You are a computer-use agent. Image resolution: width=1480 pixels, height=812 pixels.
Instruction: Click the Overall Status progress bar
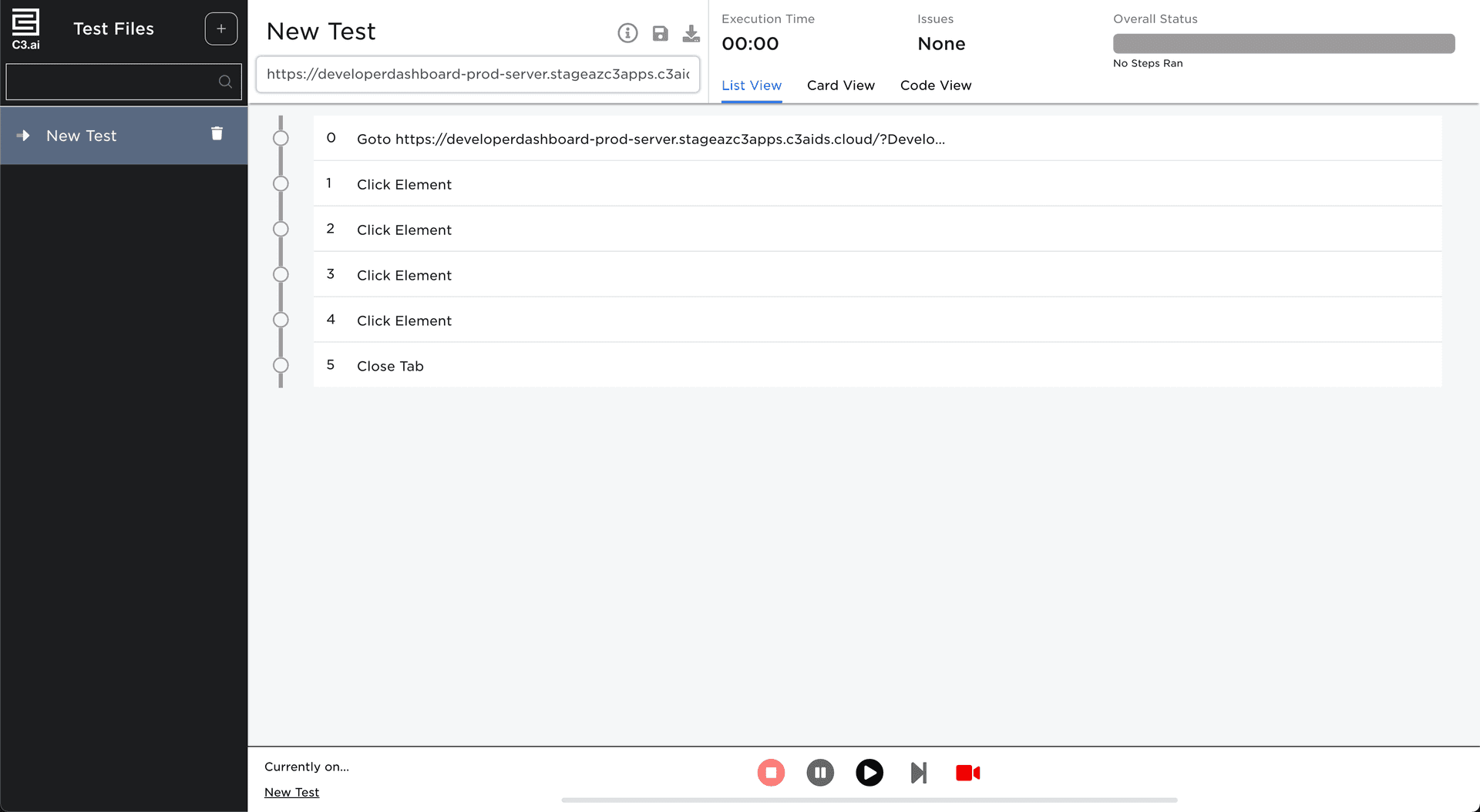click(1283, 44)
